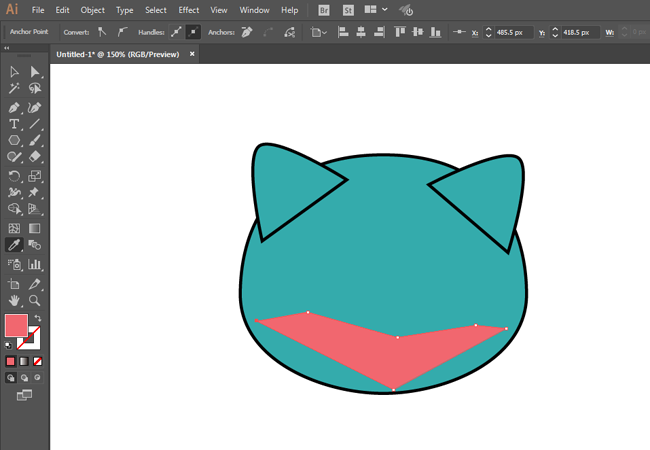Convert selected anchor points to corner

101,32
